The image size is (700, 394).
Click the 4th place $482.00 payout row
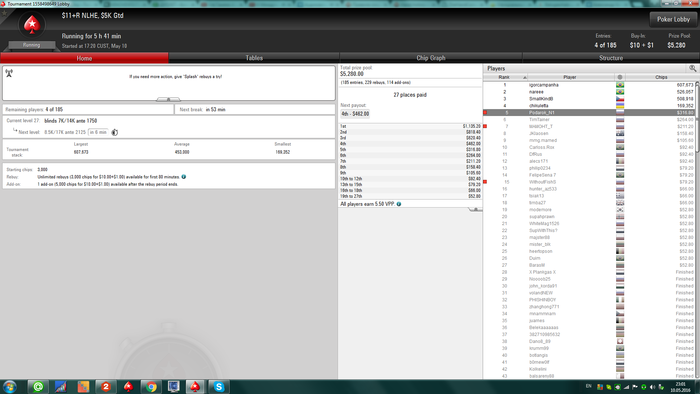click(x=410, y=144)
